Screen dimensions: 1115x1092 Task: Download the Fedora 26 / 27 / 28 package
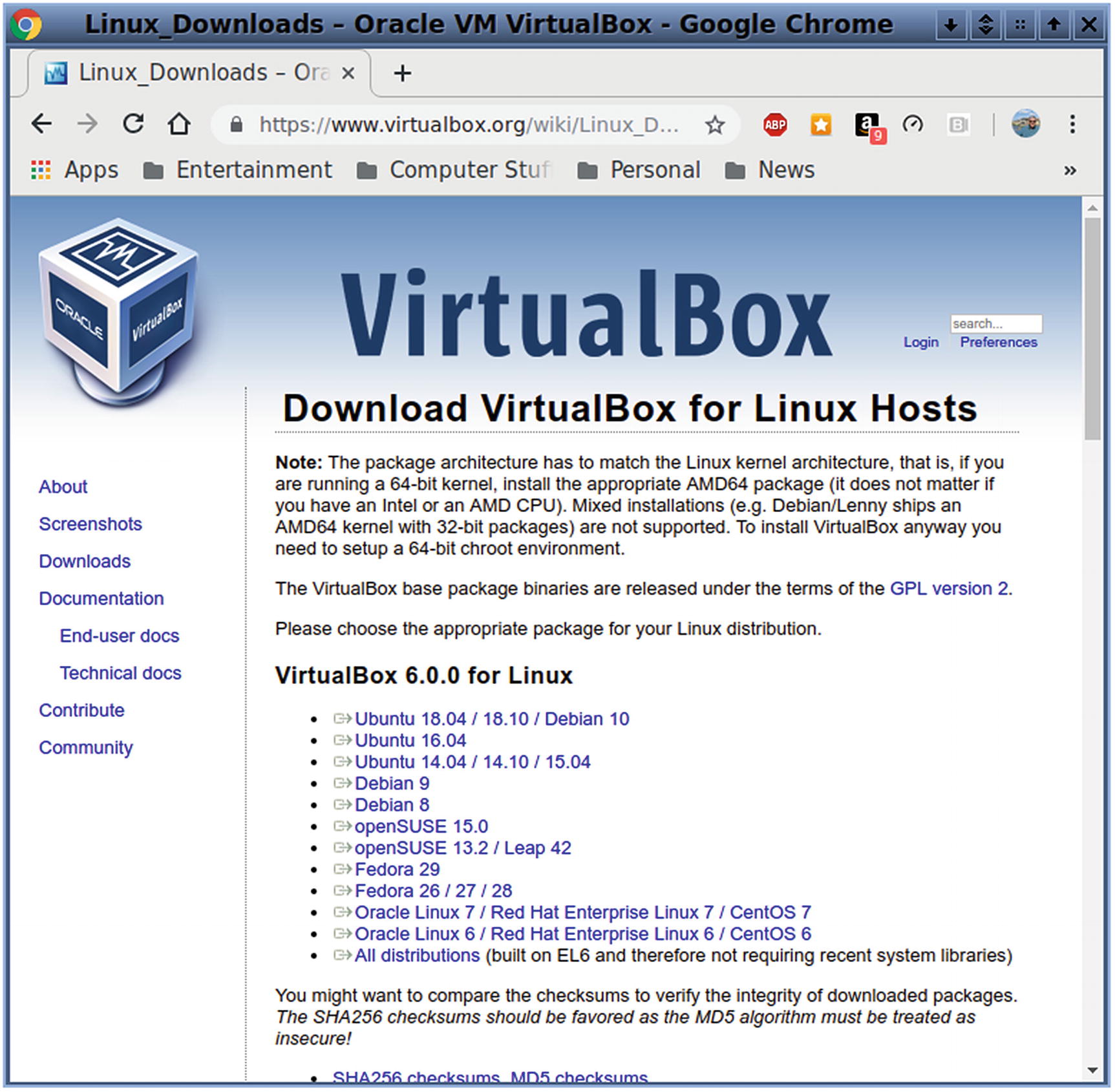click(433, 891)
